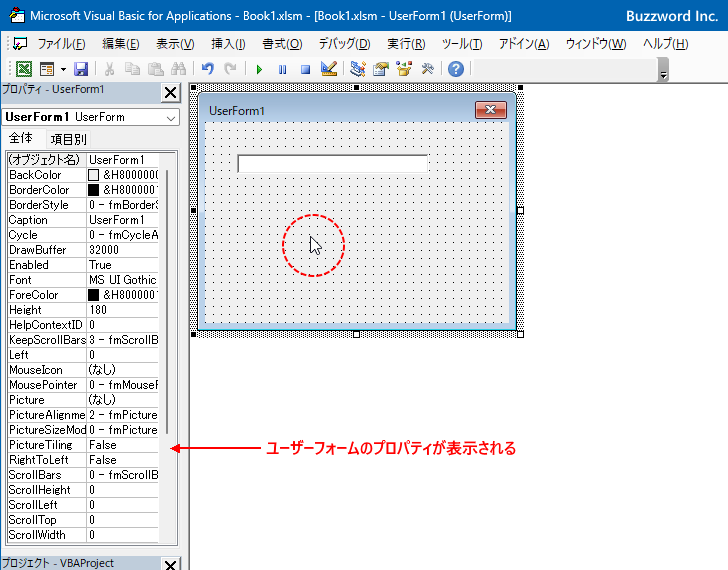
Task: Select the KeepScrollBarsVisible property row
Action: [83, 340]
